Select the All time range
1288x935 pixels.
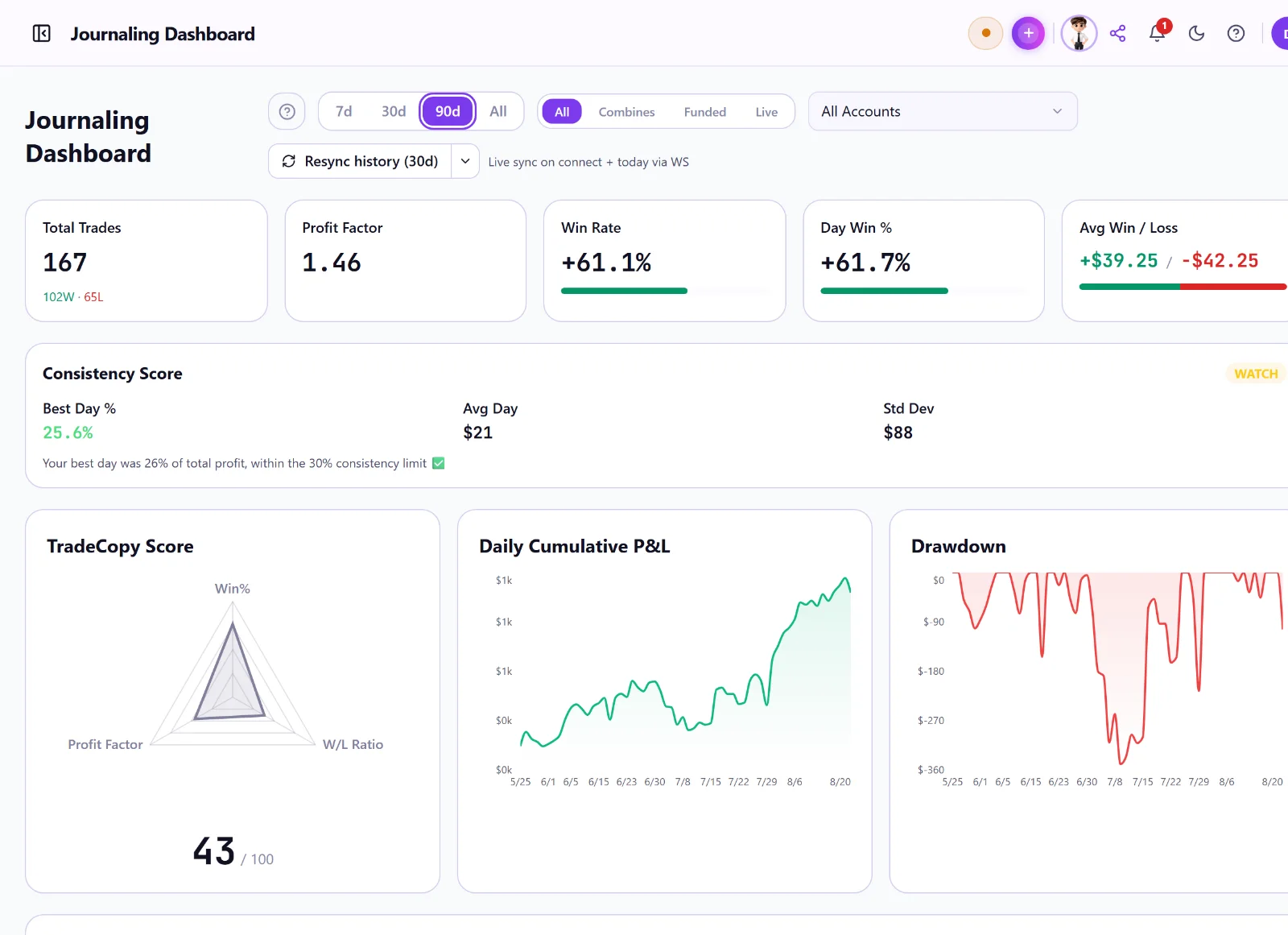pyautogui.click(x=498, y=111)
